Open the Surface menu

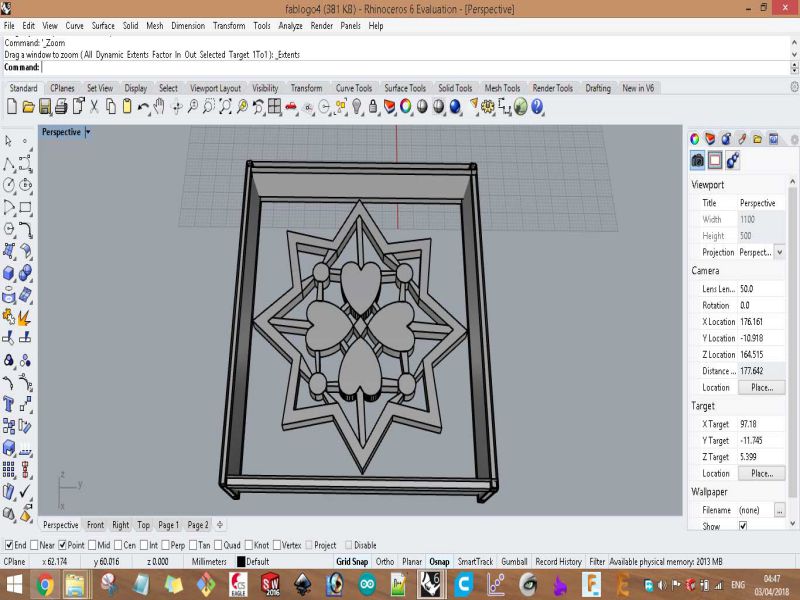pyautogui.click(x=103, y=26)
